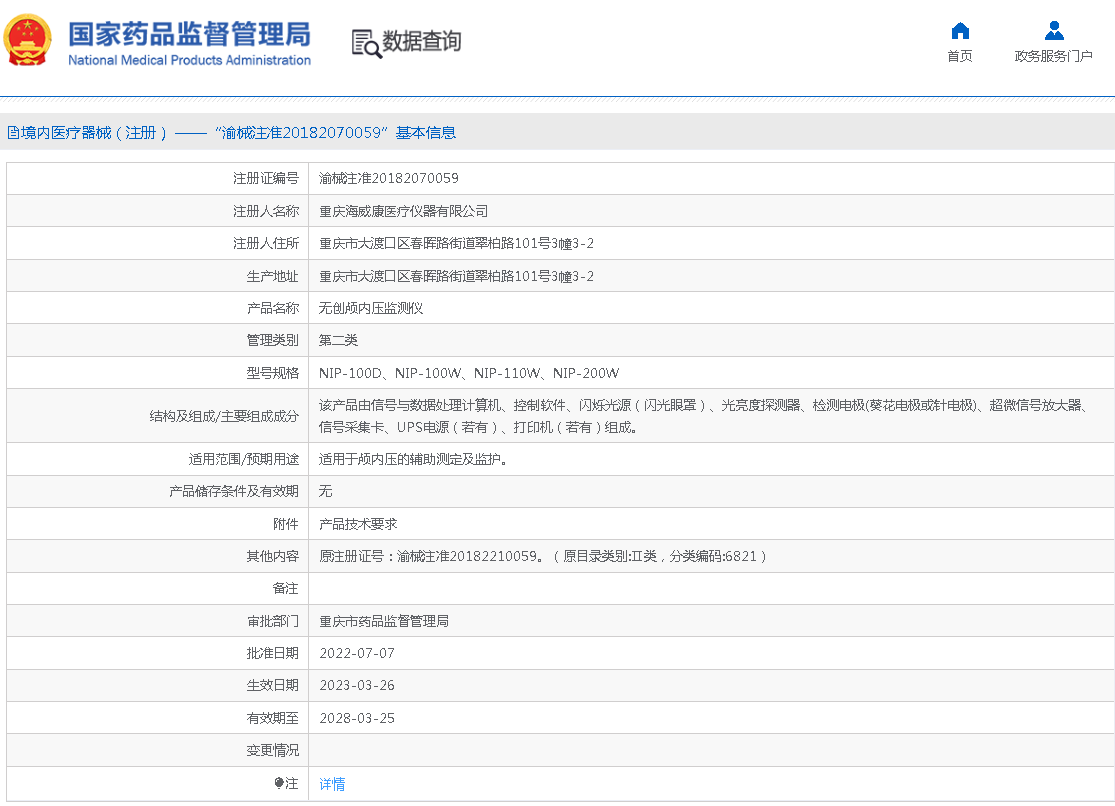Viewport: 1115px width, 806px height.
Task: Select registration number value 渝械注准20182070059
Action: pos(389,179)
